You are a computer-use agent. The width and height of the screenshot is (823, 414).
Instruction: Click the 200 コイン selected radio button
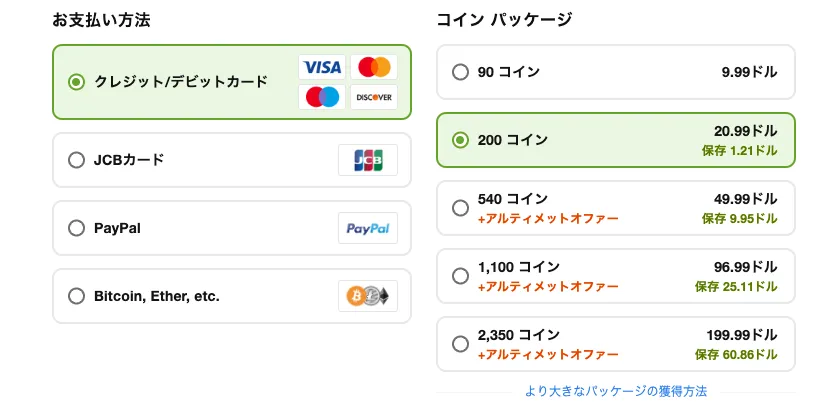(460, 140)
